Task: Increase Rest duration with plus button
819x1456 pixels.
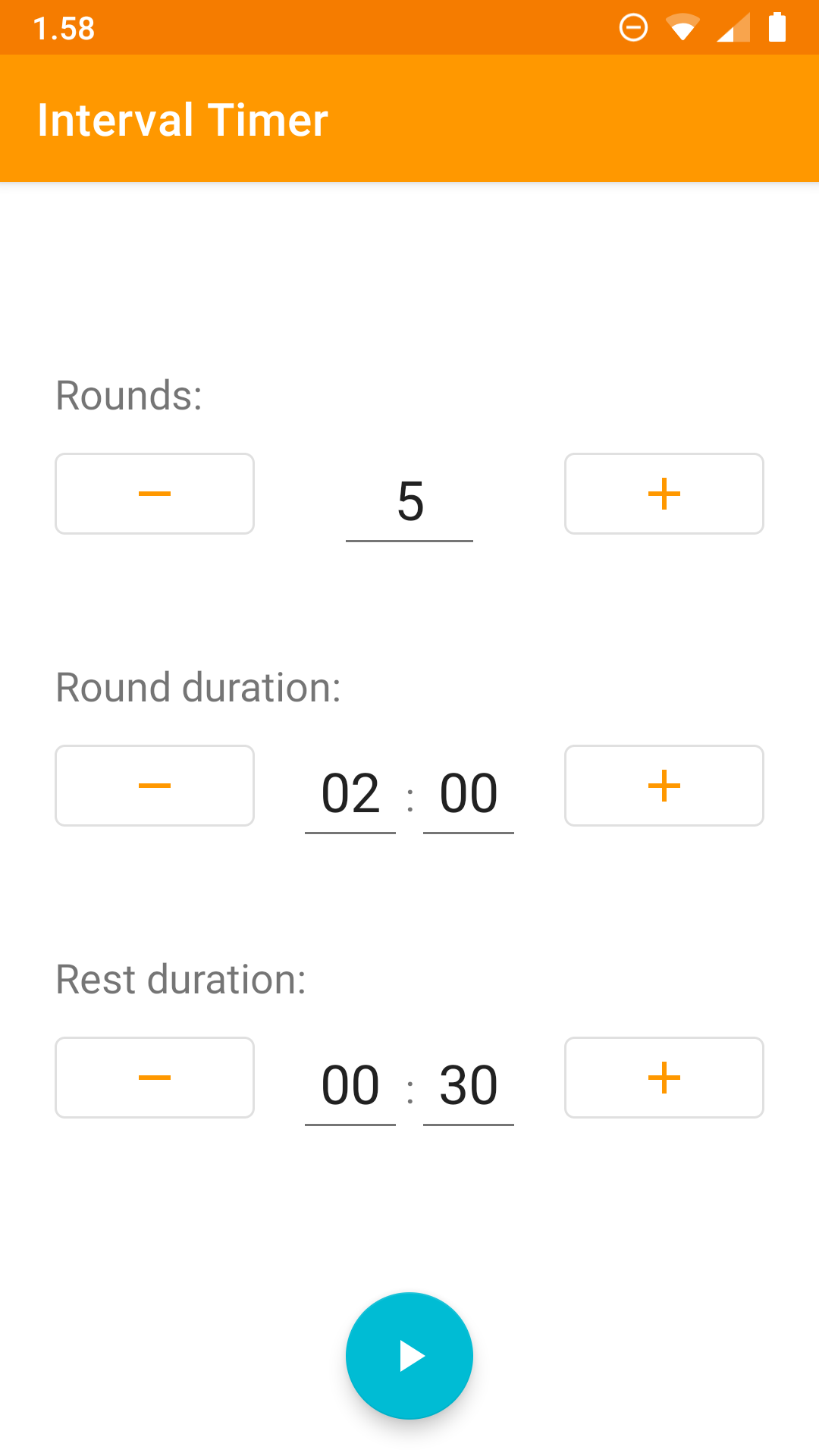Action: tap(664, 1078)
